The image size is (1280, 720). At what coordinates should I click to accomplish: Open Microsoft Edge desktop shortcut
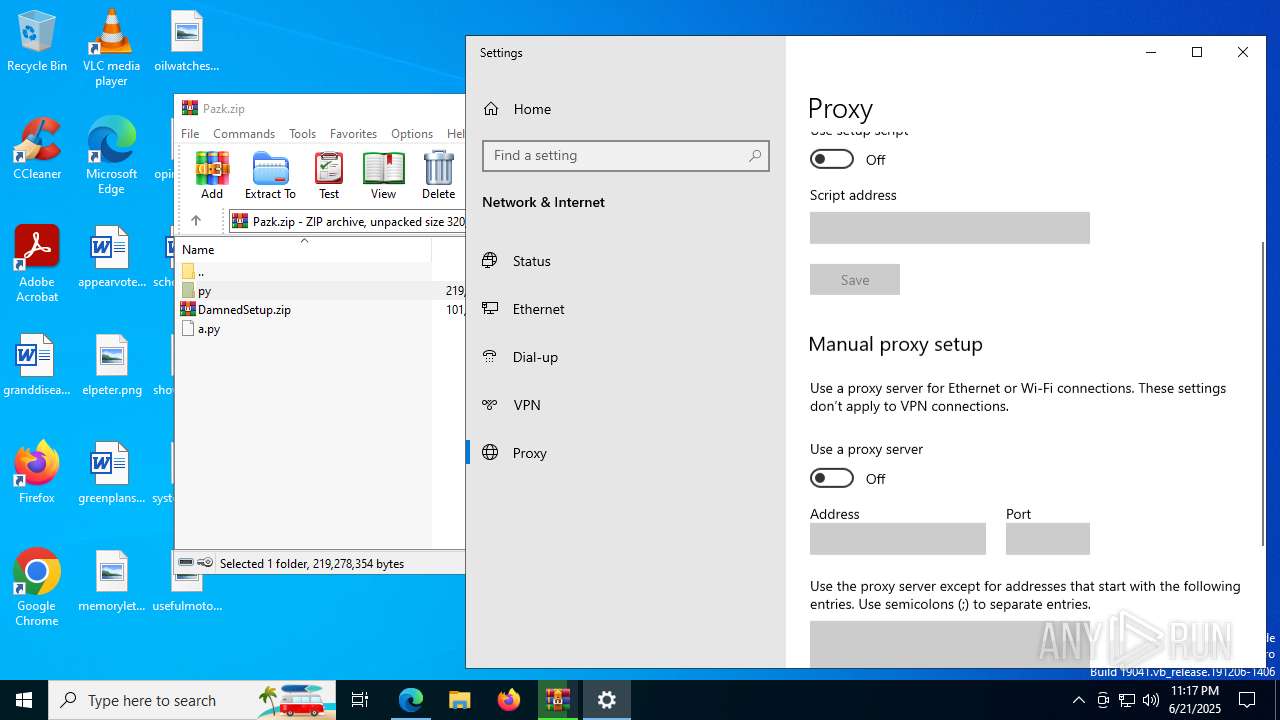[x=111, y=157]
